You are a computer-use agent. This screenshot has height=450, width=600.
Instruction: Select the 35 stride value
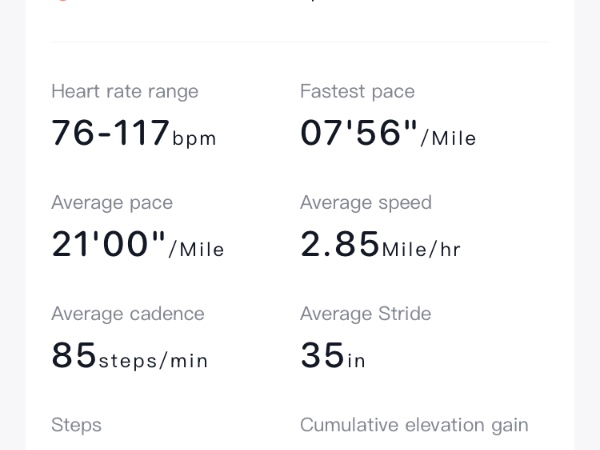coord(322,355)
